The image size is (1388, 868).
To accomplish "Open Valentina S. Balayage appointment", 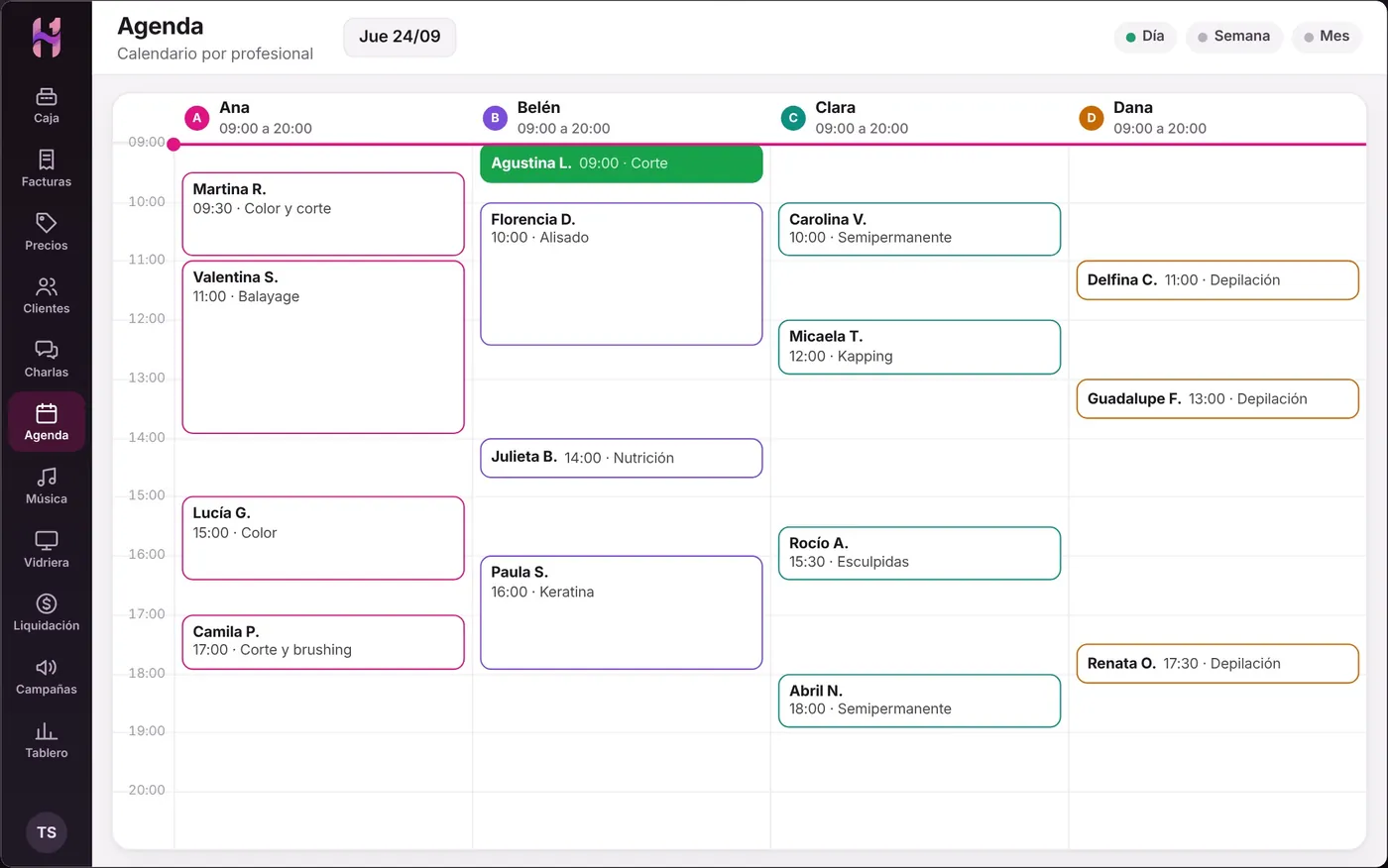I will coord(323,347).
